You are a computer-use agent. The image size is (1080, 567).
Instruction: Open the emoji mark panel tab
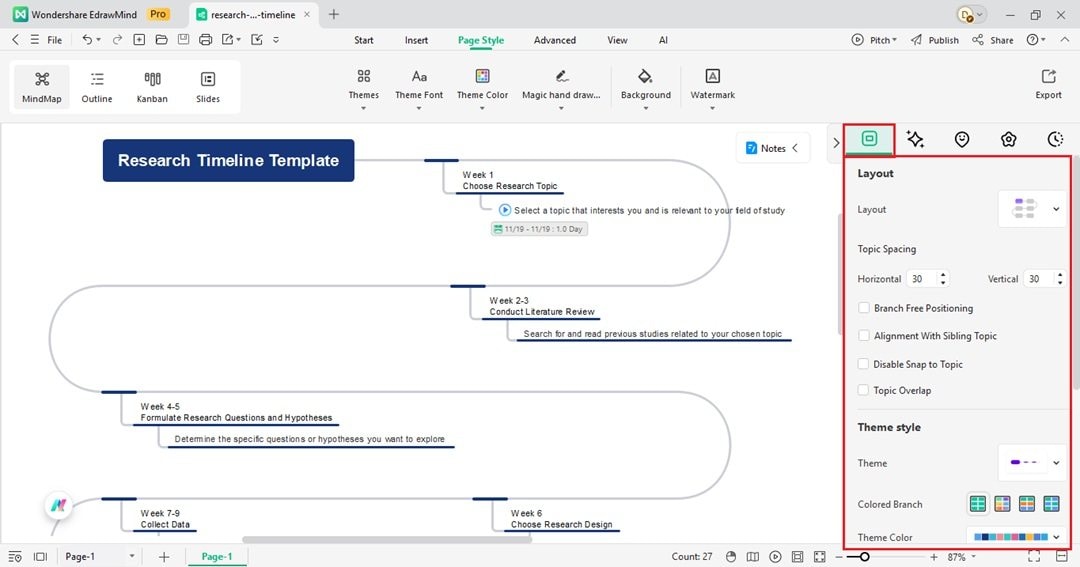tap(962, 139)
